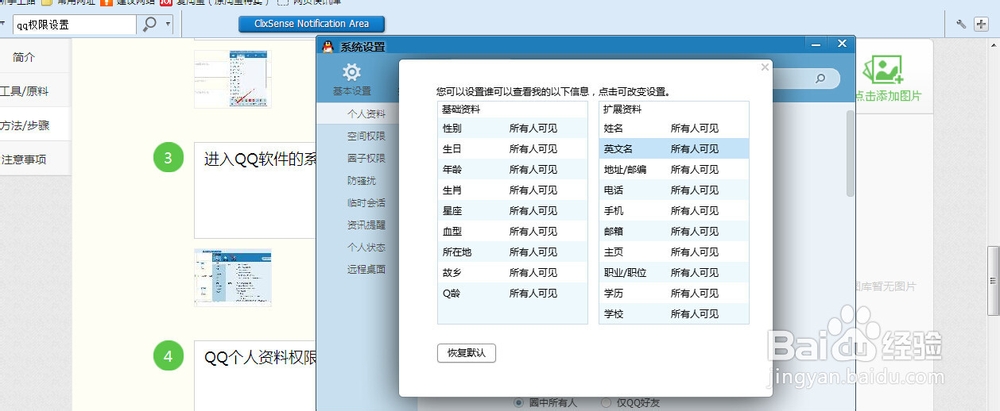Screen dimensions: 1000x411
Task: Change visibility setting for 血型
Action: [x=533, y=231]
